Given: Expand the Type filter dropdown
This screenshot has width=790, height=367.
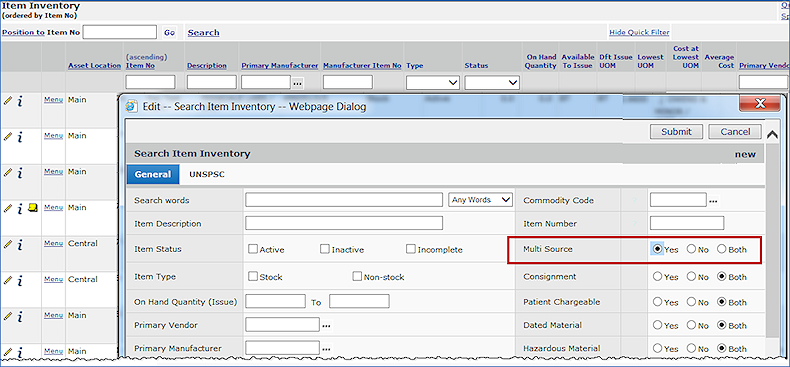Looking at the screenshot, I should (x=433, y=83).
